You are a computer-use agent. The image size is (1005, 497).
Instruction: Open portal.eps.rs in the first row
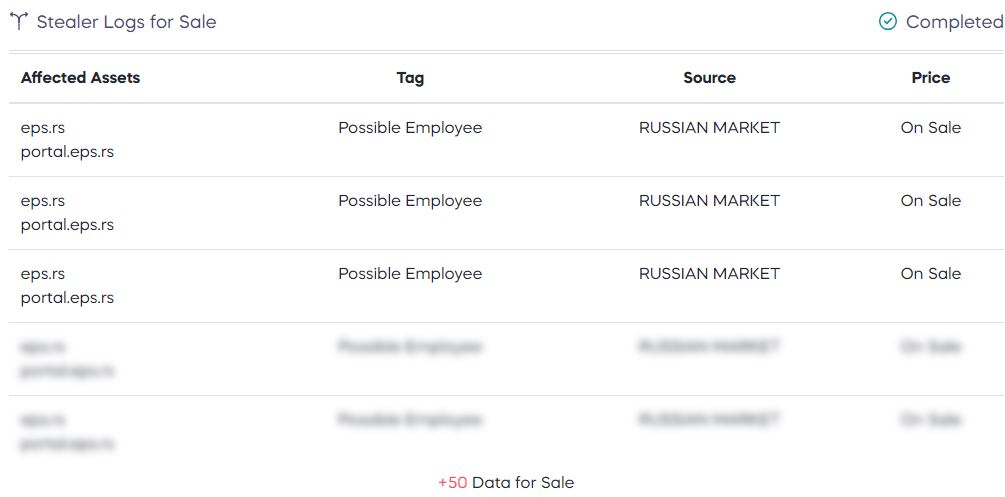pyautogui.click(x=67, y=153)
